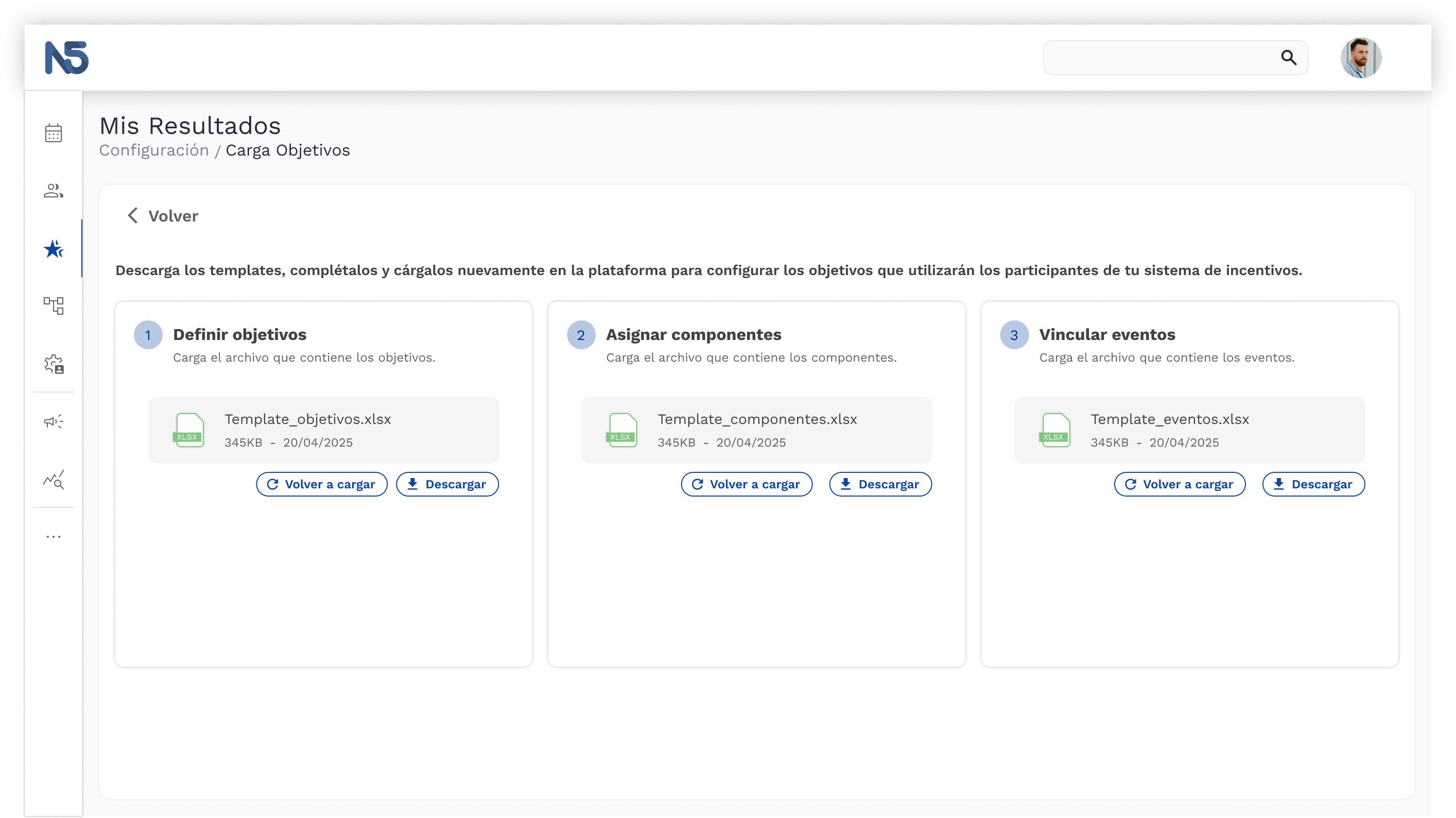
Task: Open the Configuración breadcrumb
Action: pos(154,150)
